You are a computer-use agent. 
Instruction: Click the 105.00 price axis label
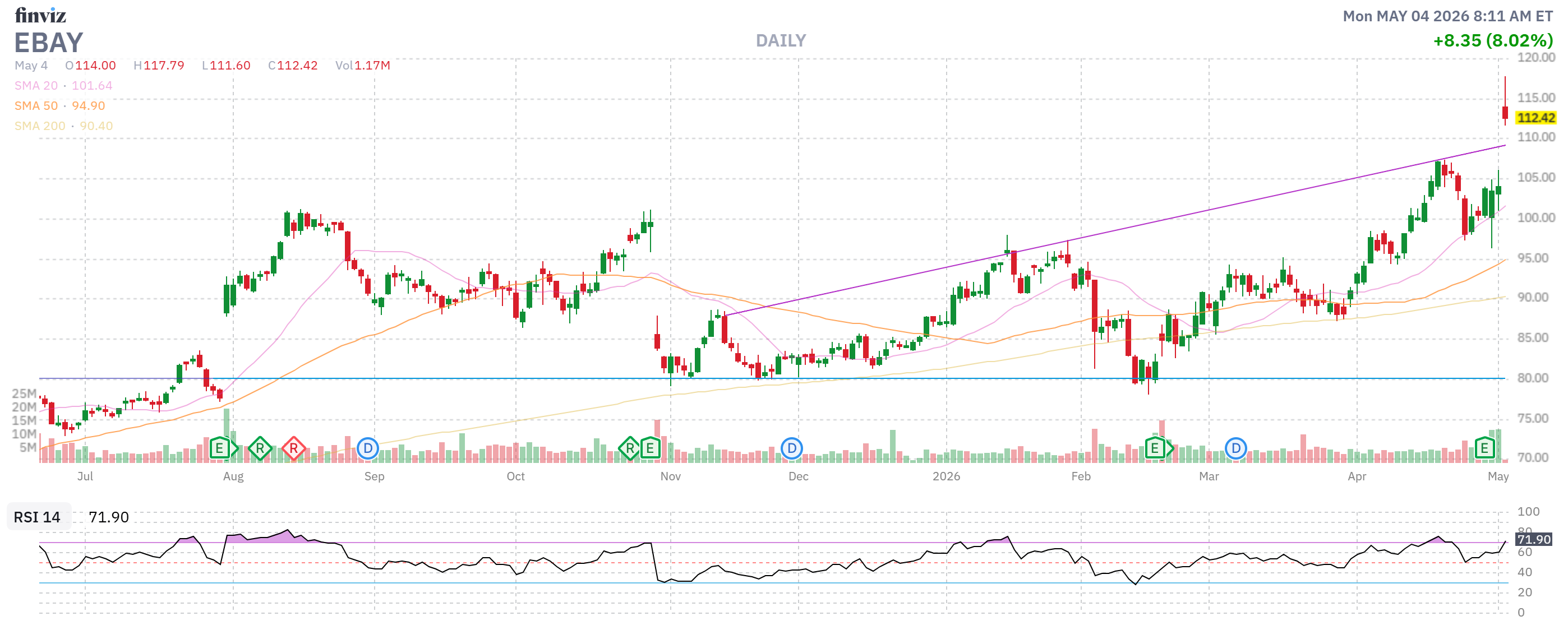pos(1535,177)
